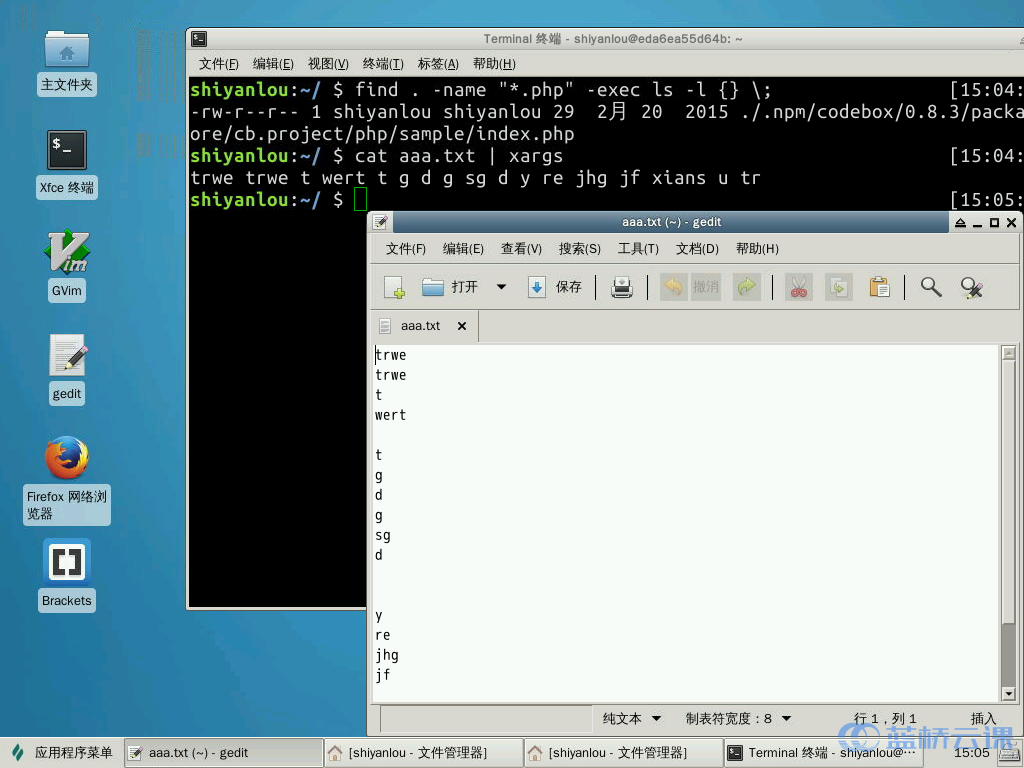Click the "jhg" line in gedit
Screen dimensions: 1024x768
[x=387, y=655]
